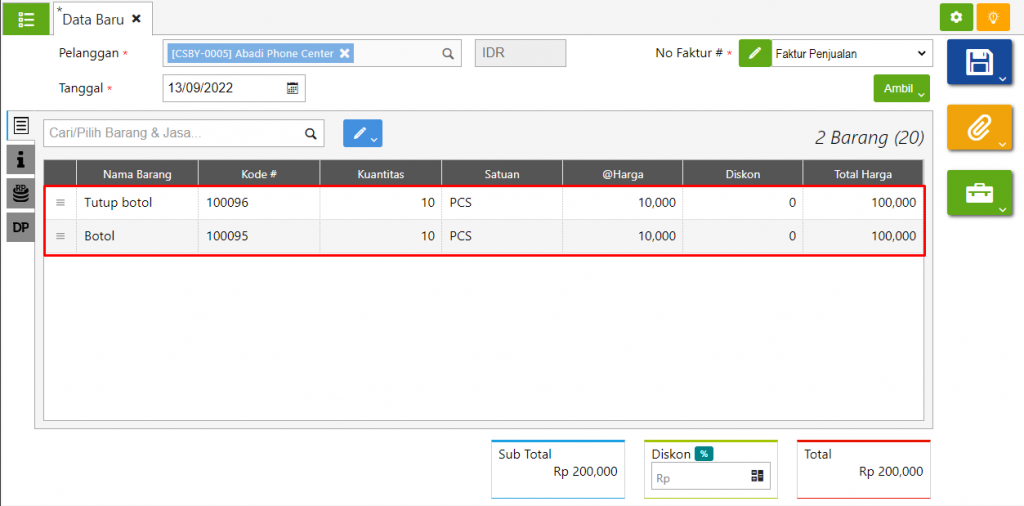Screen dimensions: 1024x506
Task: Click the 2 Barang (20) summary text
Action: point(869,138)
